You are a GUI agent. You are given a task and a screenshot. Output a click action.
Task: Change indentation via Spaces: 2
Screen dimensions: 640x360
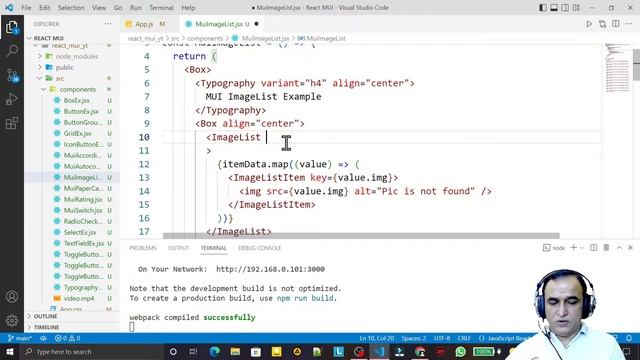(413, 338)
